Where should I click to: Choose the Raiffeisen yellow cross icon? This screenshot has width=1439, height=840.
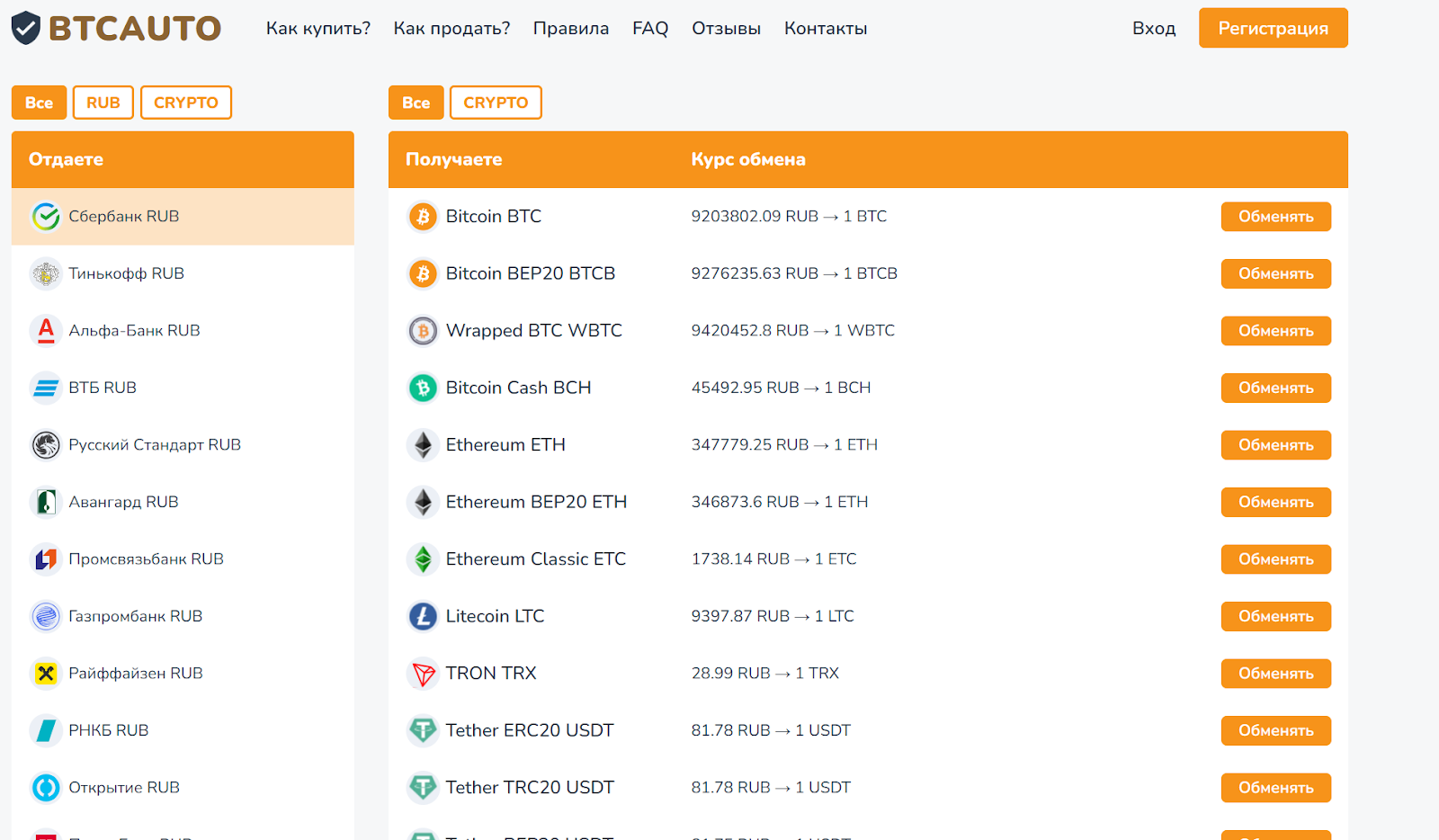click(46, 674)
